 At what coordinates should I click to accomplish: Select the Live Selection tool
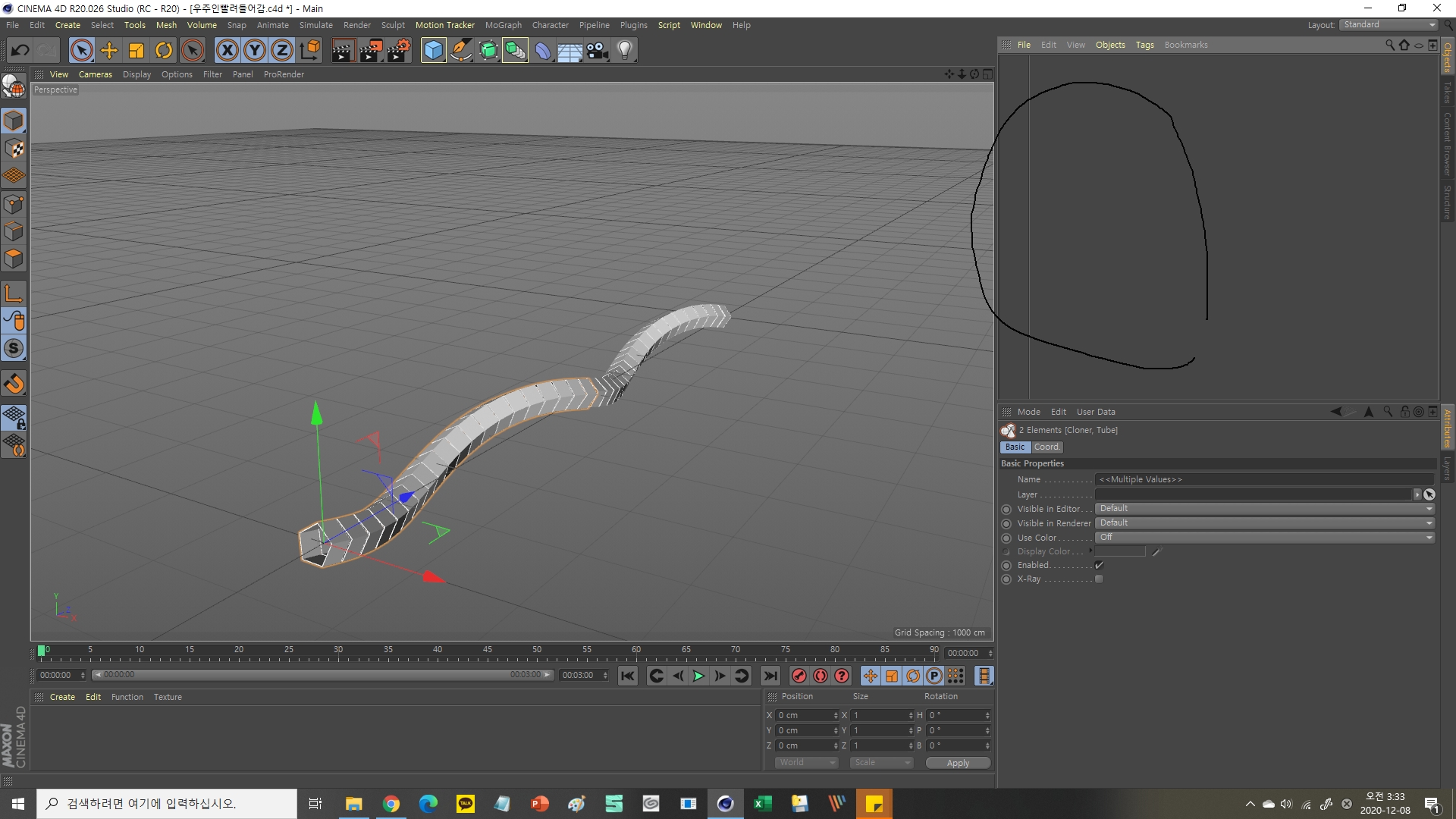[x=82, y=51]
